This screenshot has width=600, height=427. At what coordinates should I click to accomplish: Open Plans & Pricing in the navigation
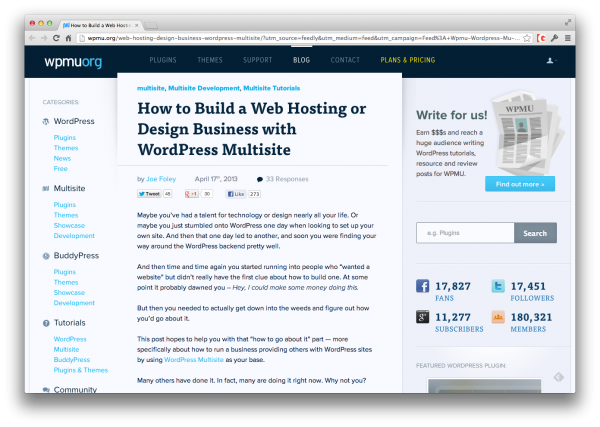pos(408,60)
